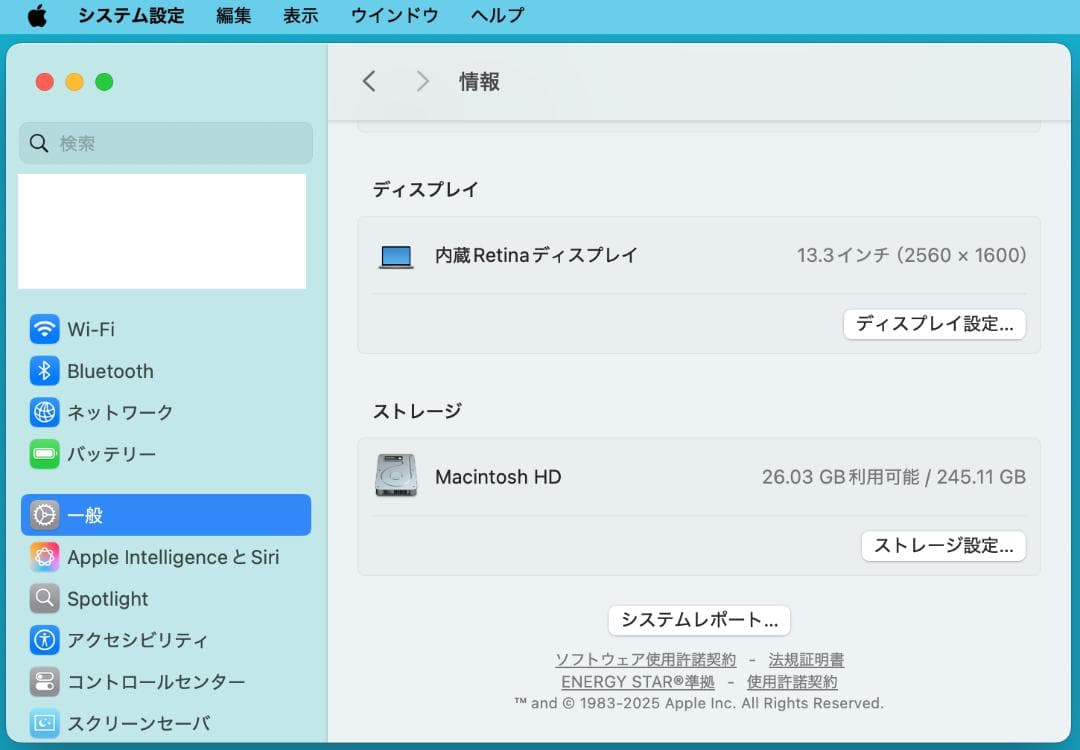Click the スクリーンセーバ sidebar icon

[x=44, y=723]
